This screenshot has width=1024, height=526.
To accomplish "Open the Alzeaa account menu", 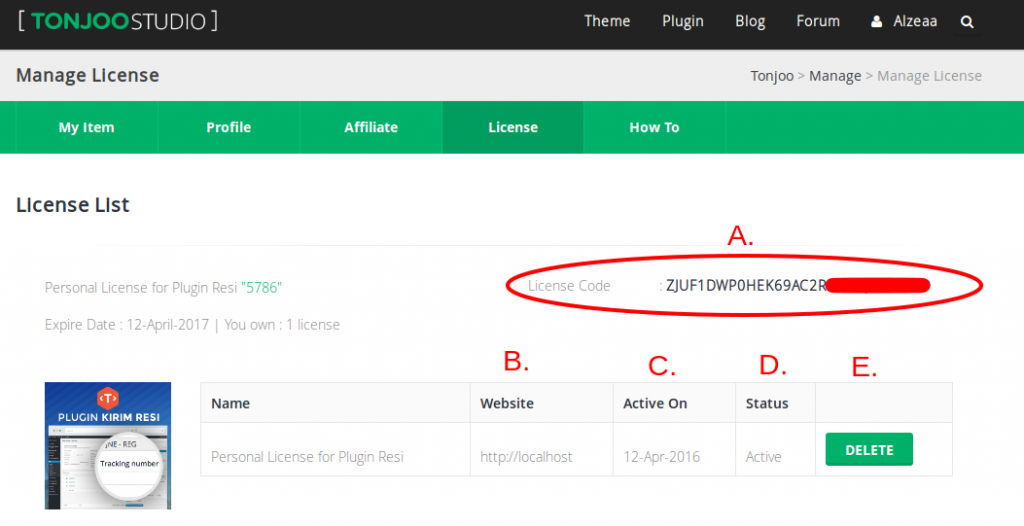I will point(915,21).
